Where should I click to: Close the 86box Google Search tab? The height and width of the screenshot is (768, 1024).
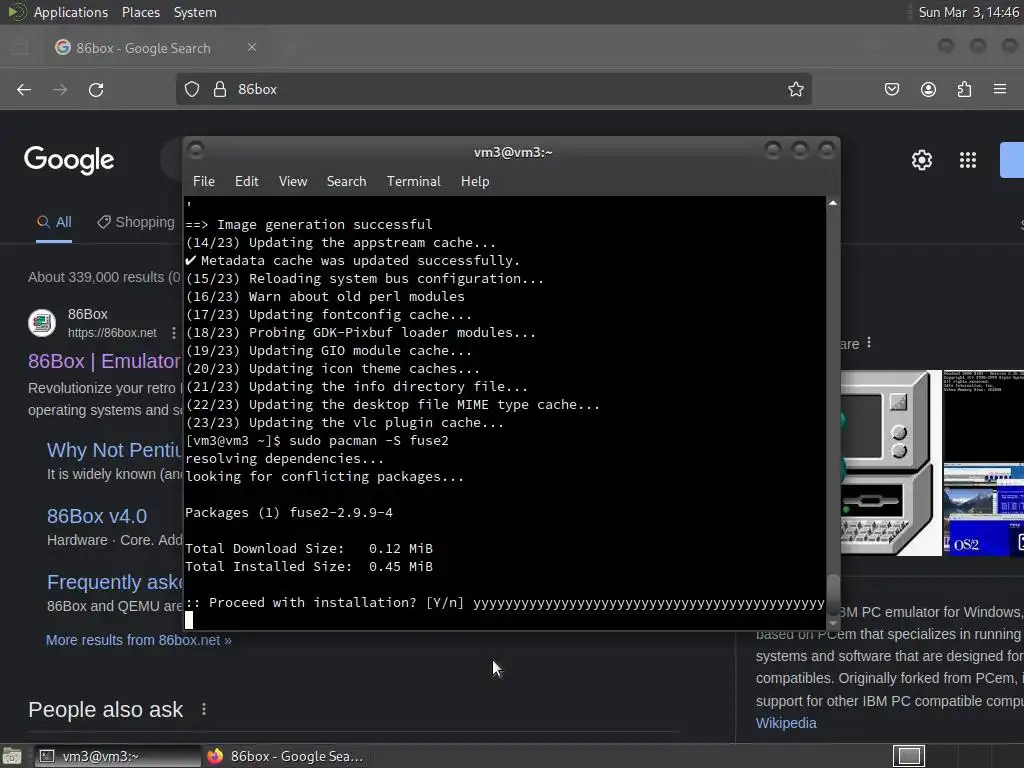(251, 48)
